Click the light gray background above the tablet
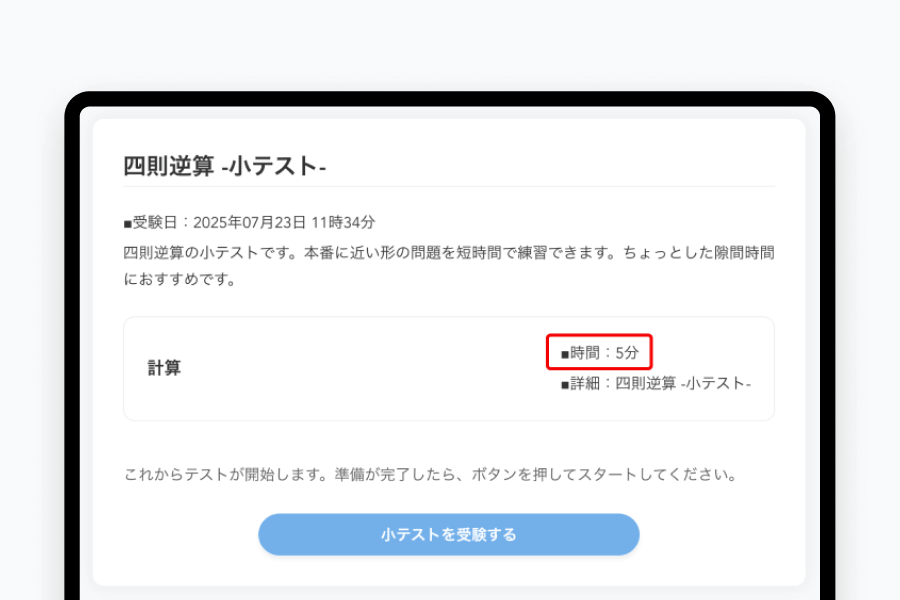Viewport: 900px width, 600px height. (449, 45)
